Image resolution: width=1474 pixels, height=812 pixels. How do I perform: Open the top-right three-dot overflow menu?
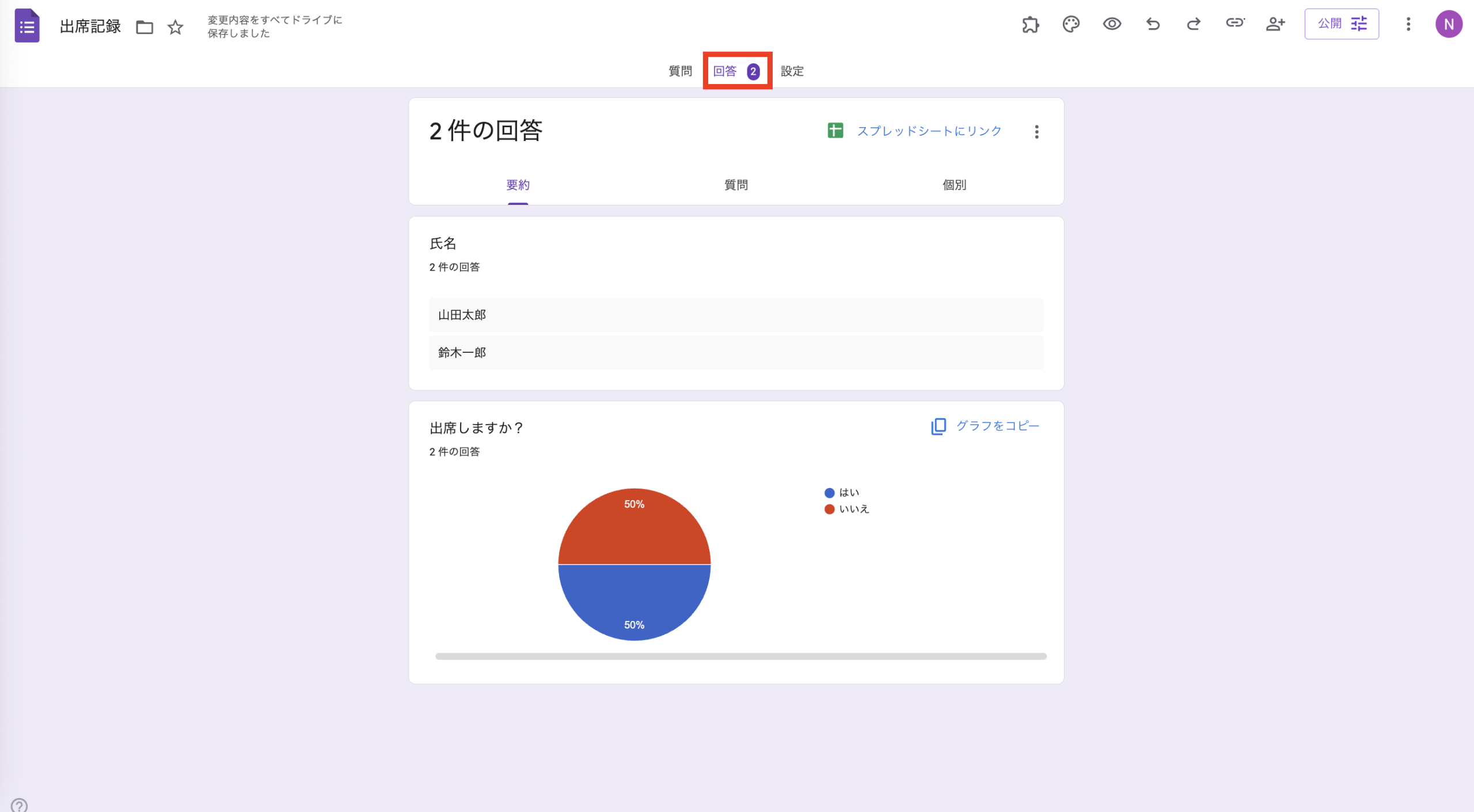(x=1408, y=24)
